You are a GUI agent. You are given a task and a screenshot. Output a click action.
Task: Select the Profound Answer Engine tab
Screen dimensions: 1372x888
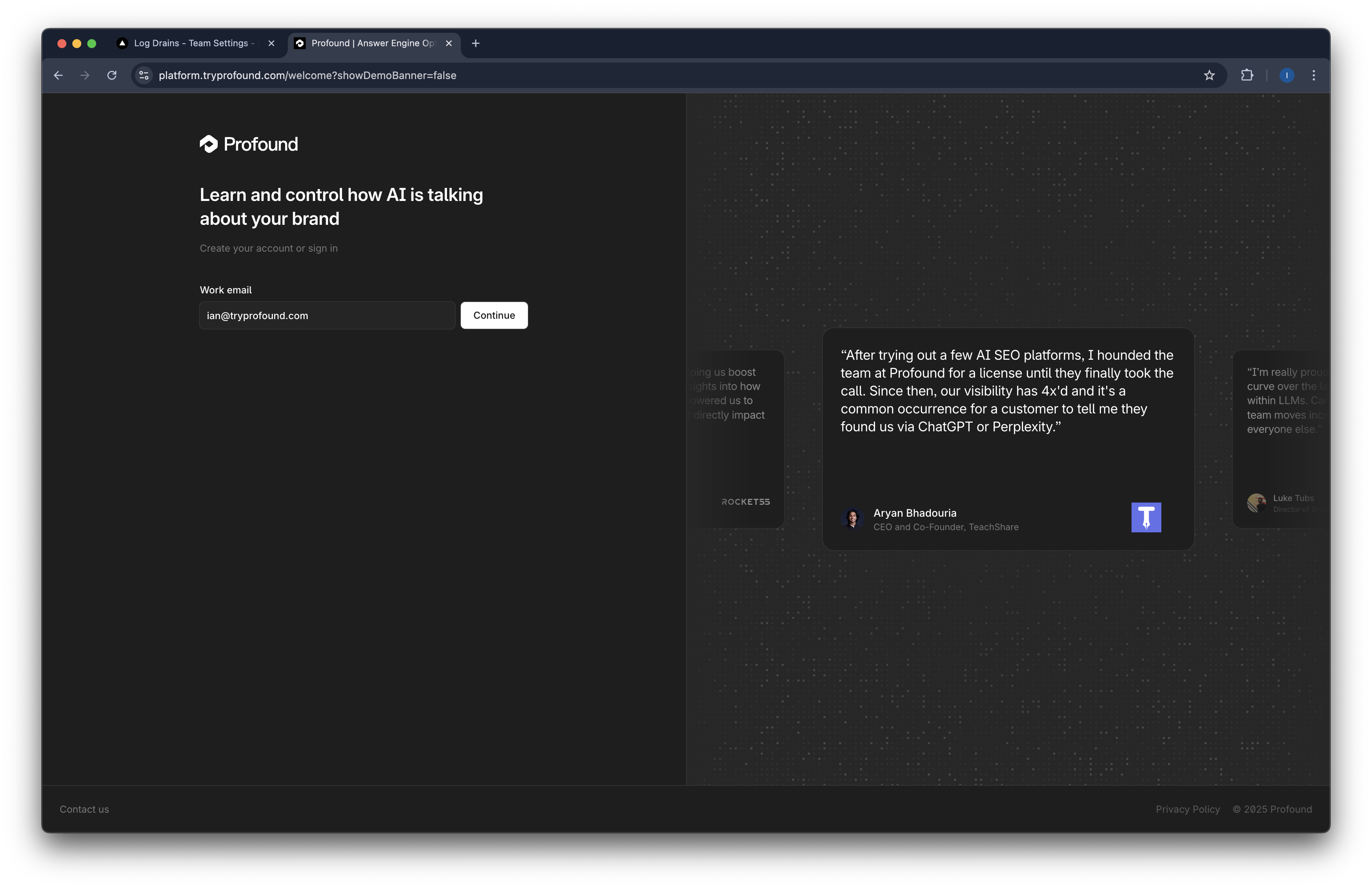369,43
